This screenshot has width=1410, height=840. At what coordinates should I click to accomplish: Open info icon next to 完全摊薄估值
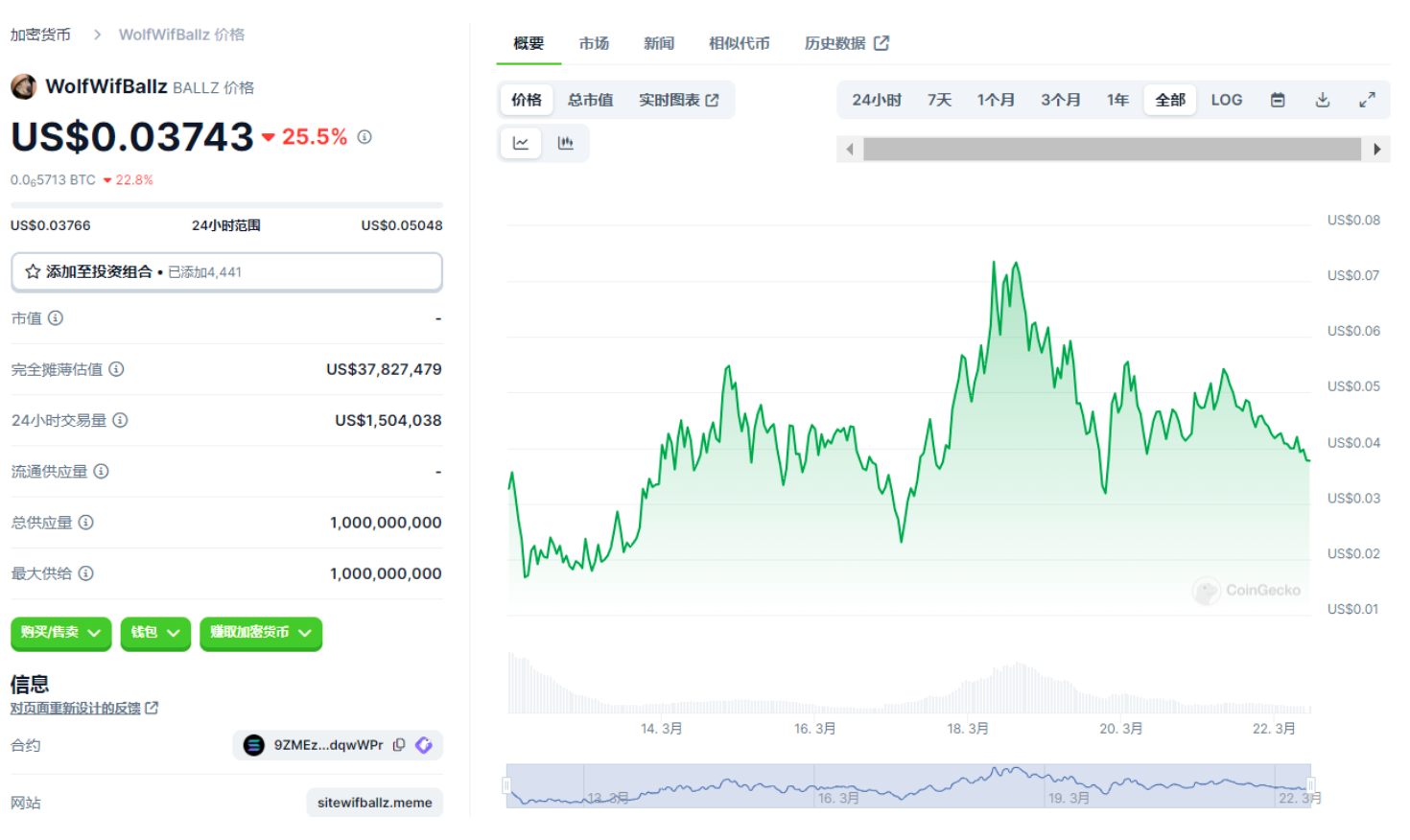pyautogui.click(x=116, y=369)
